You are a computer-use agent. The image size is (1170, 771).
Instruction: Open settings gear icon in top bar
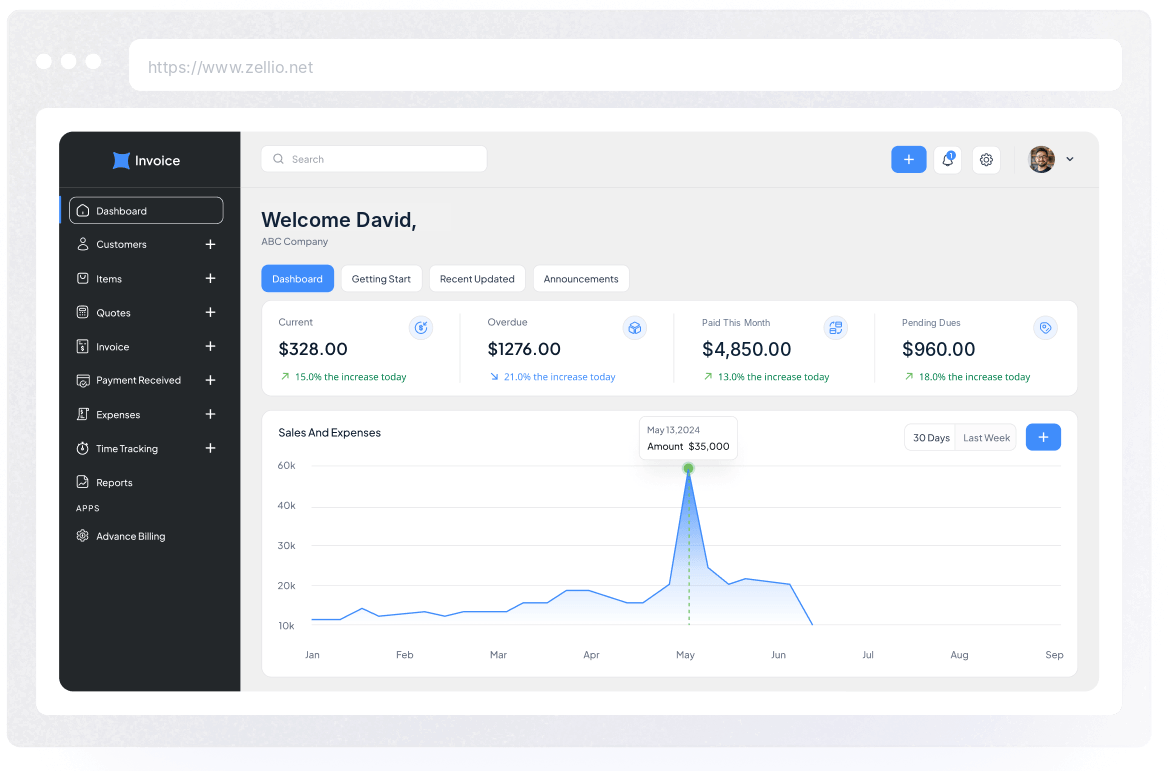(986, 160)
